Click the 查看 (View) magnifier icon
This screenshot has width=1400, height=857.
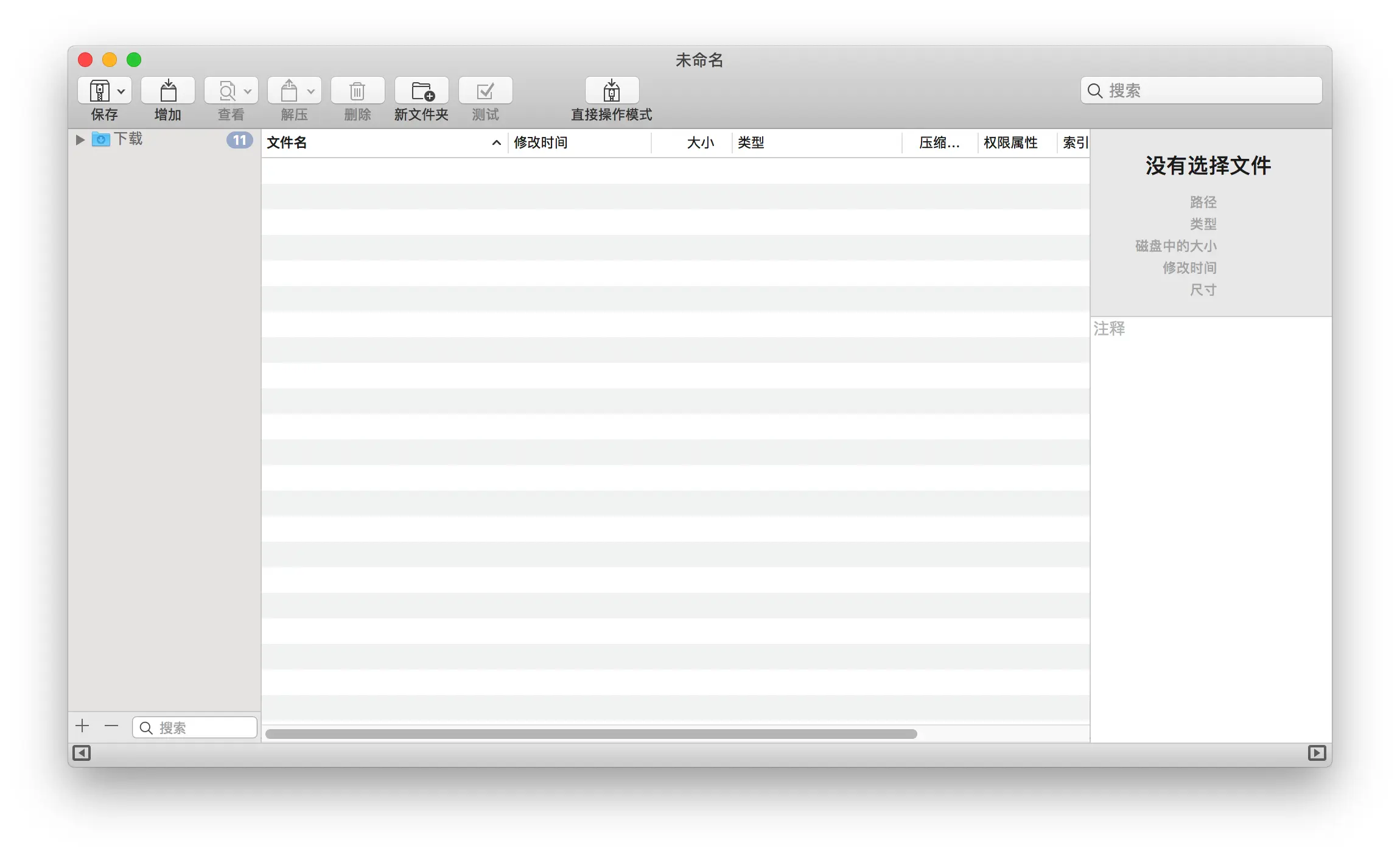(x=226, y=91)
